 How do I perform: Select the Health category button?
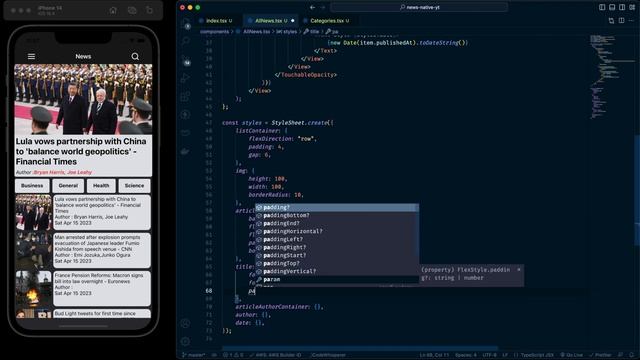pyautogui.click(x=101, y=186)
